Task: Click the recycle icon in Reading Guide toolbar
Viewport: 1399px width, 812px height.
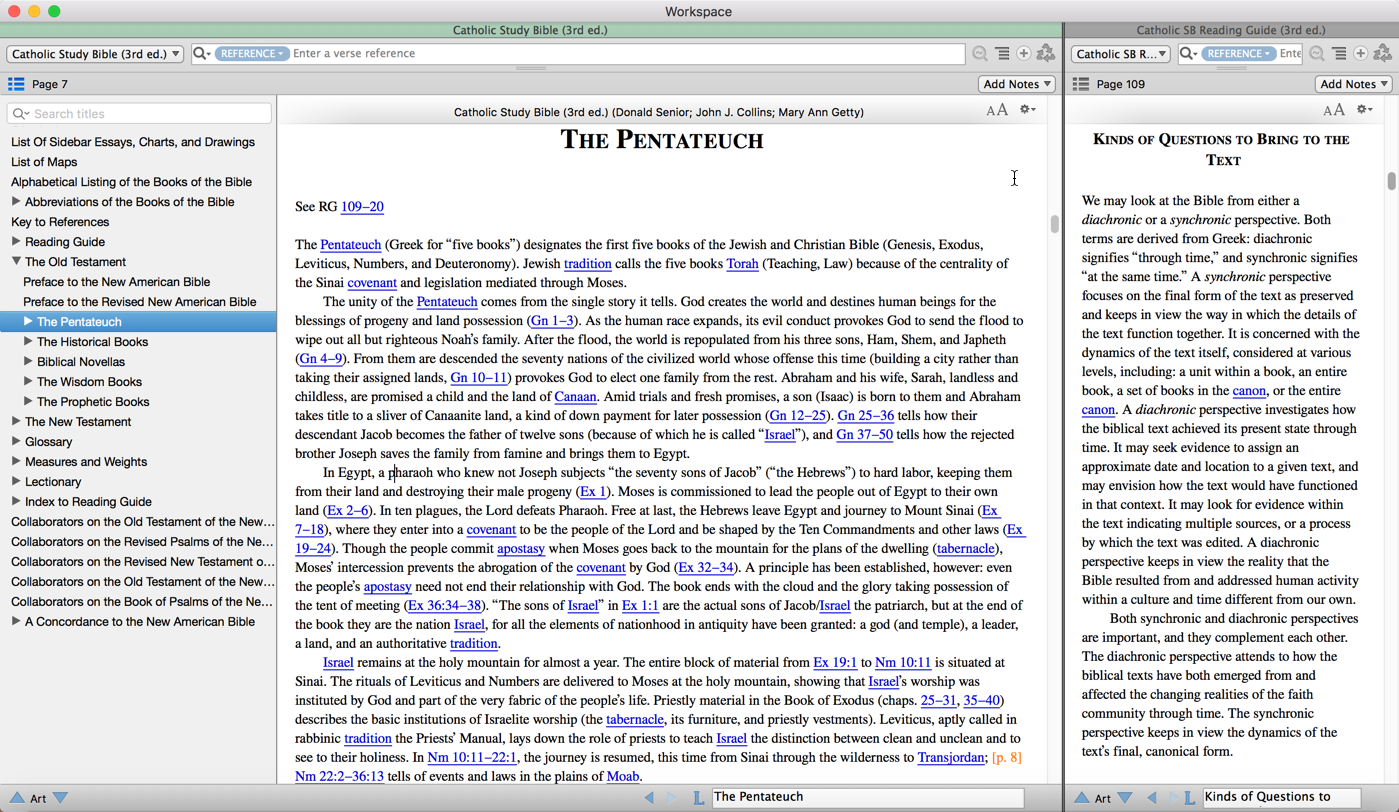Action: (x=1383, y=53)
